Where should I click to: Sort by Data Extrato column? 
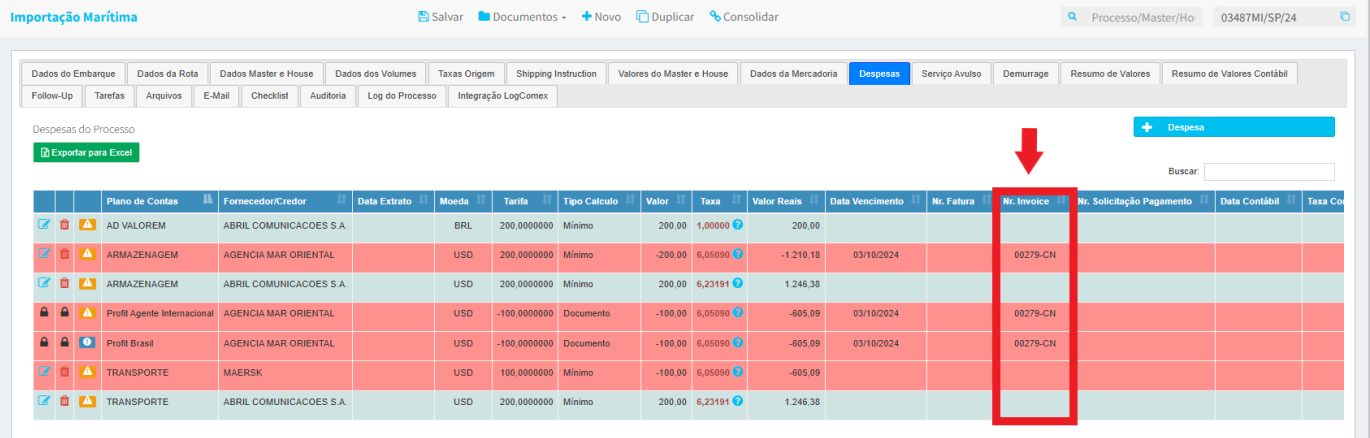click(393, 201)
